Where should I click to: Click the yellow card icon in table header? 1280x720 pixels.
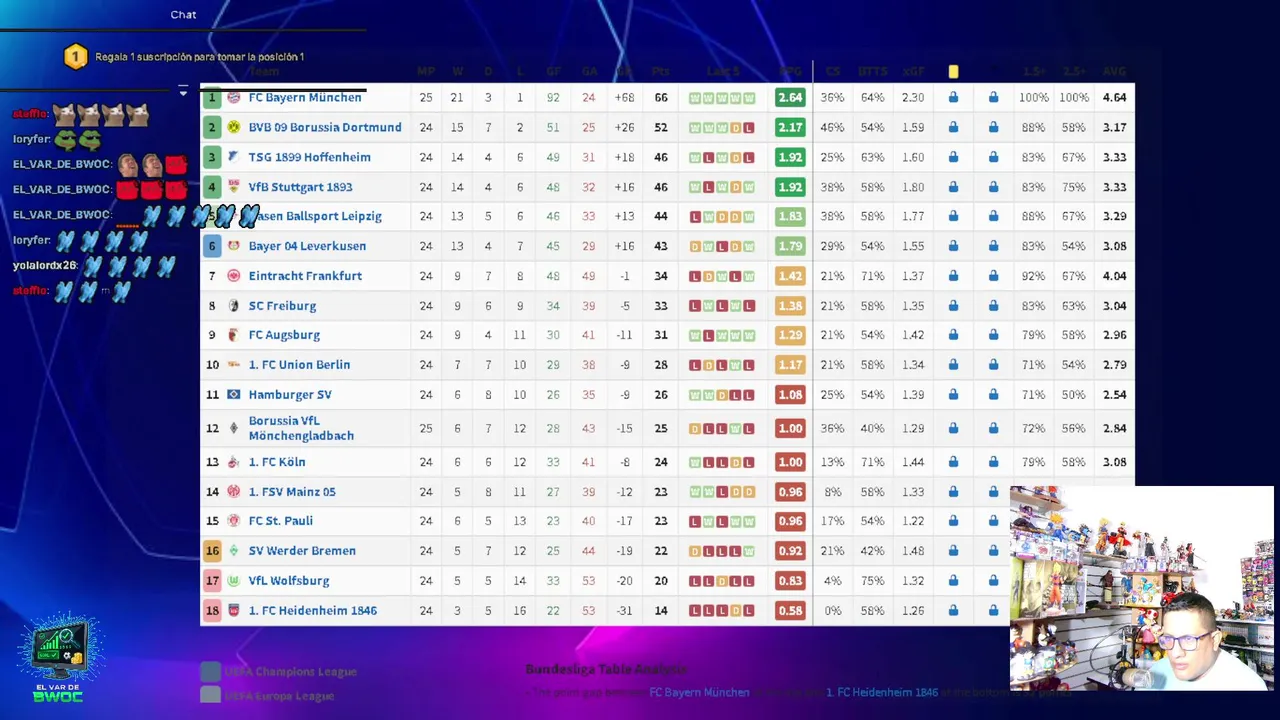953,71
